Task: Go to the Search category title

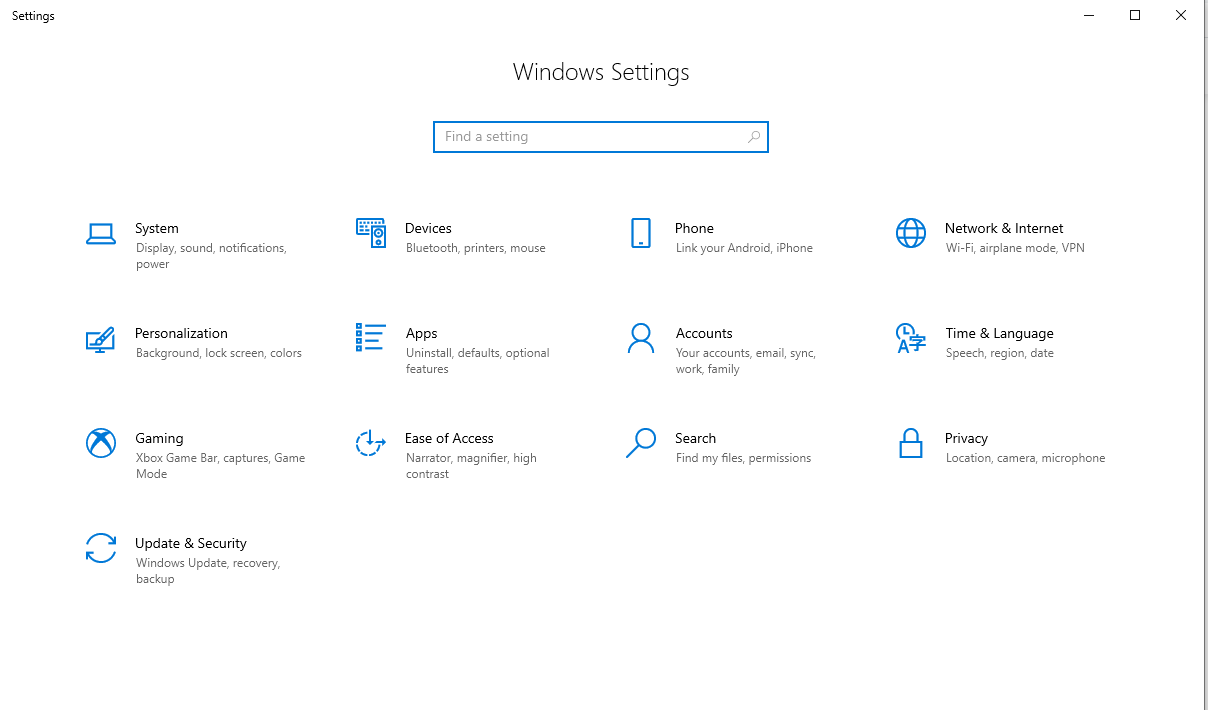Action: pos(695,438)
